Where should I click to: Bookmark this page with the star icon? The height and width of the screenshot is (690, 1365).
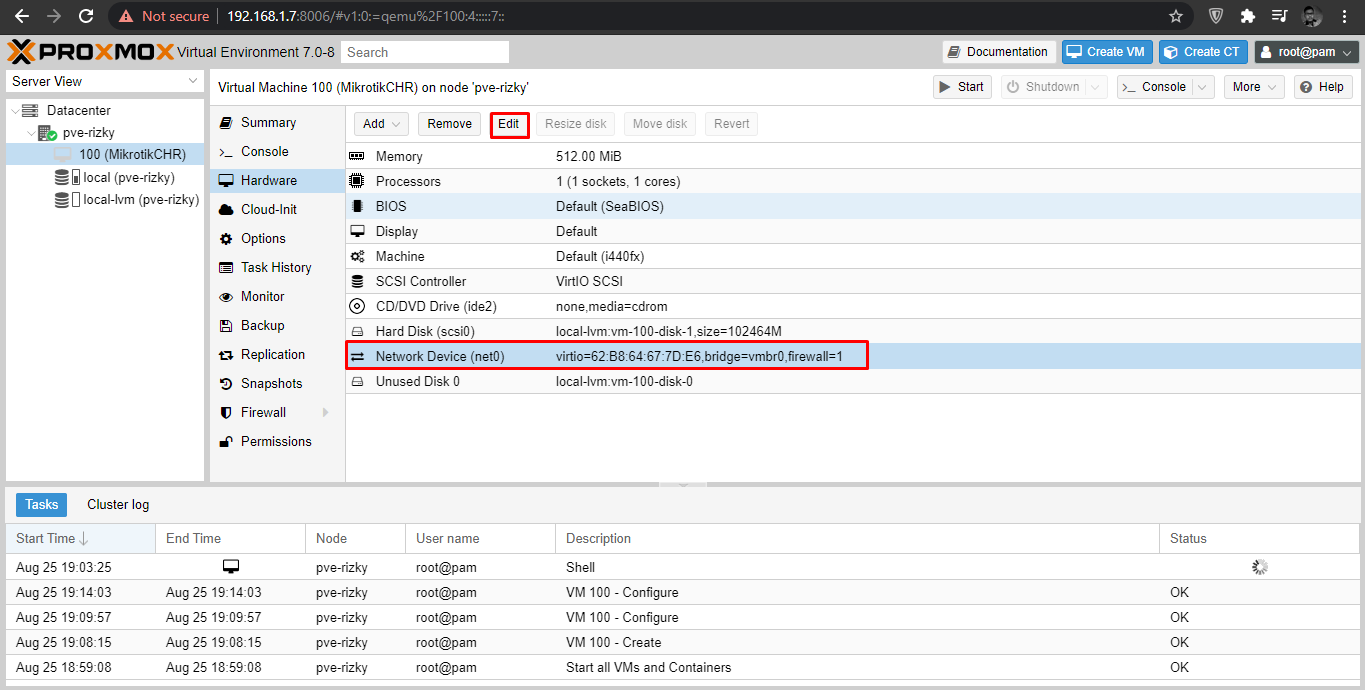click(1176, 16)
